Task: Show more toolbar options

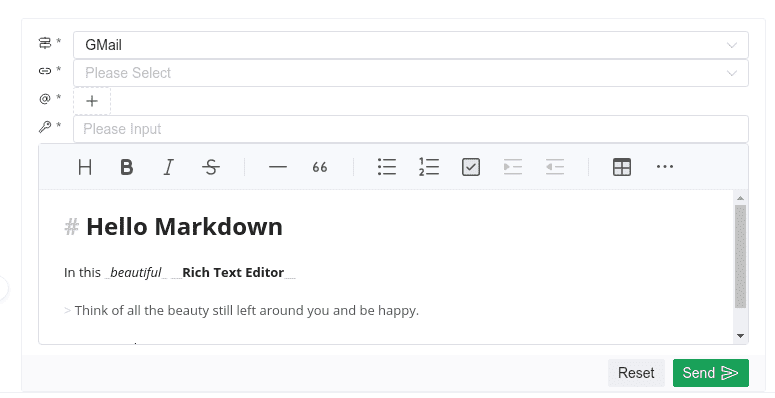Action: click(664, 167)
